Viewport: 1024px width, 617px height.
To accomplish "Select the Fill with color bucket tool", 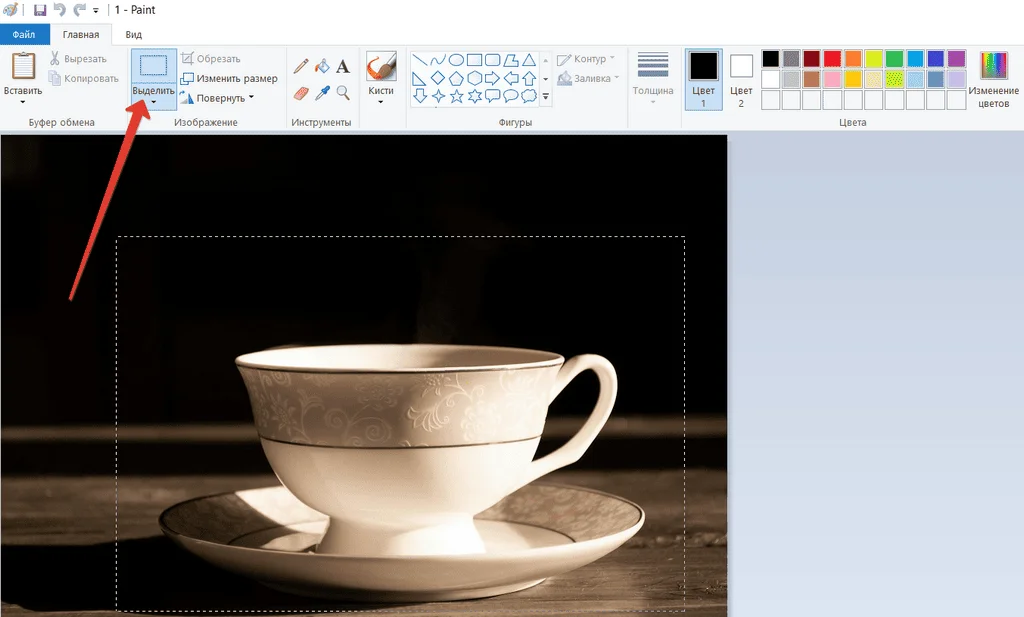I will pos(322,67).
